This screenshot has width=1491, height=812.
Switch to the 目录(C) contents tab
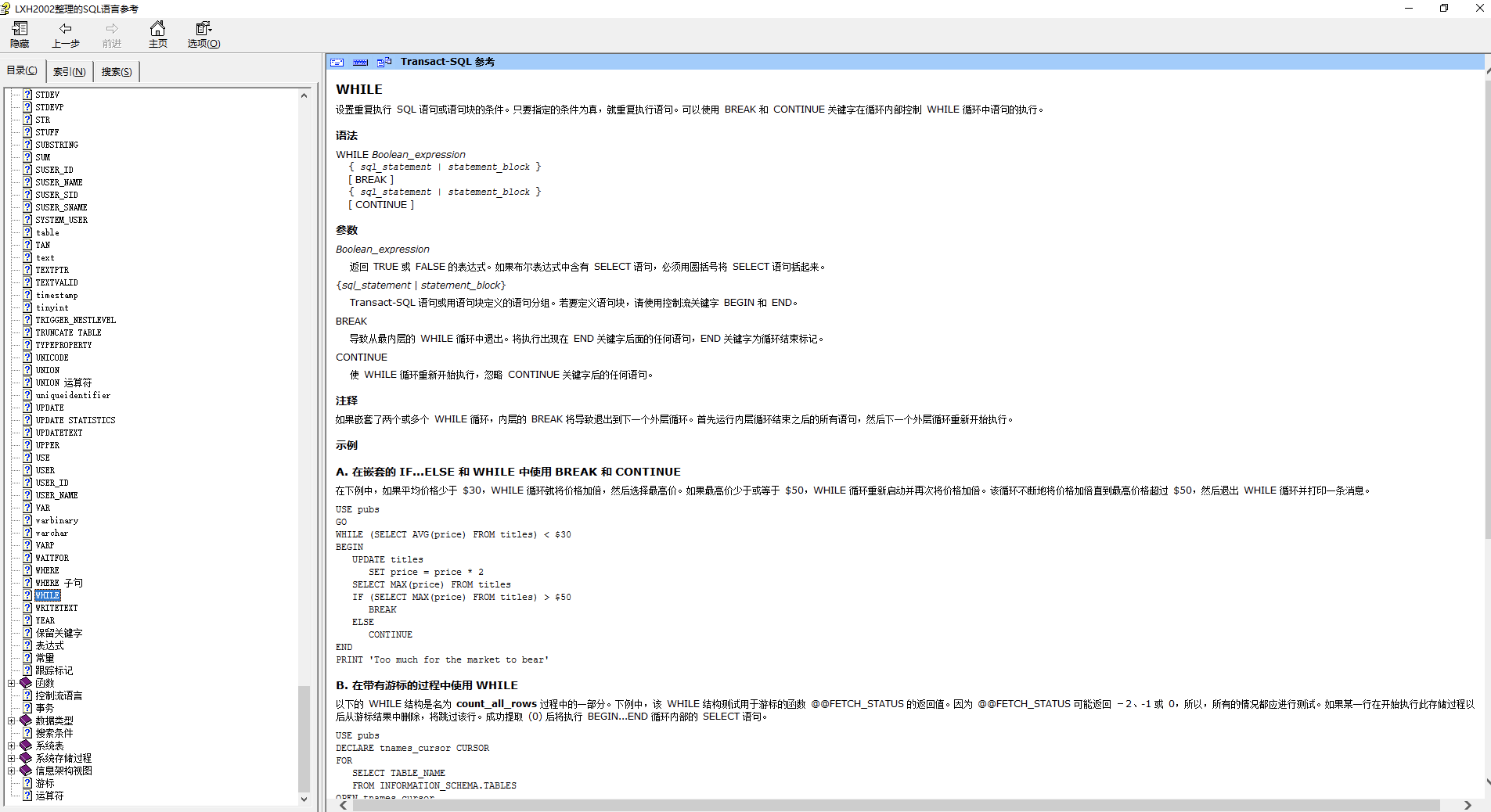(22, 70)
